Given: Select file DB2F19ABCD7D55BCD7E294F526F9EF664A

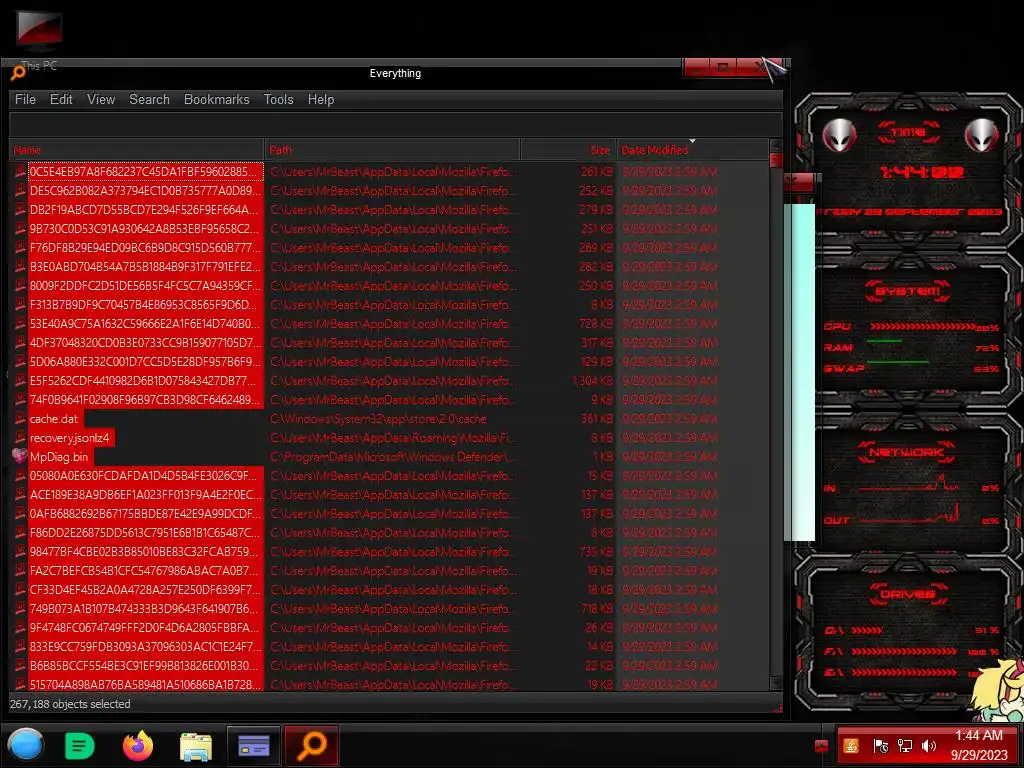Looking at the screenshot, I should (x=144, y=210).
